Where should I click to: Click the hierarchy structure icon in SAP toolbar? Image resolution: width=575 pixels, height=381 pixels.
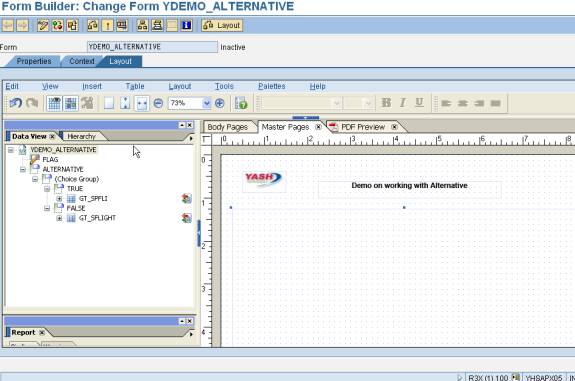(x=142, y=25)
